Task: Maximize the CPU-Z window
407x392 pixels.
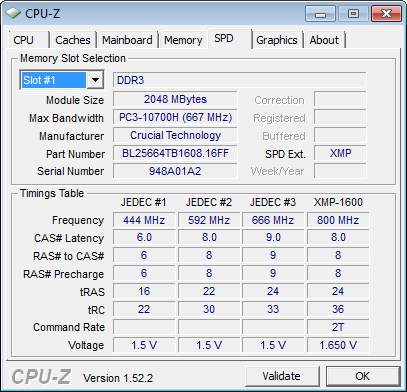Action: tap(353, 14)
